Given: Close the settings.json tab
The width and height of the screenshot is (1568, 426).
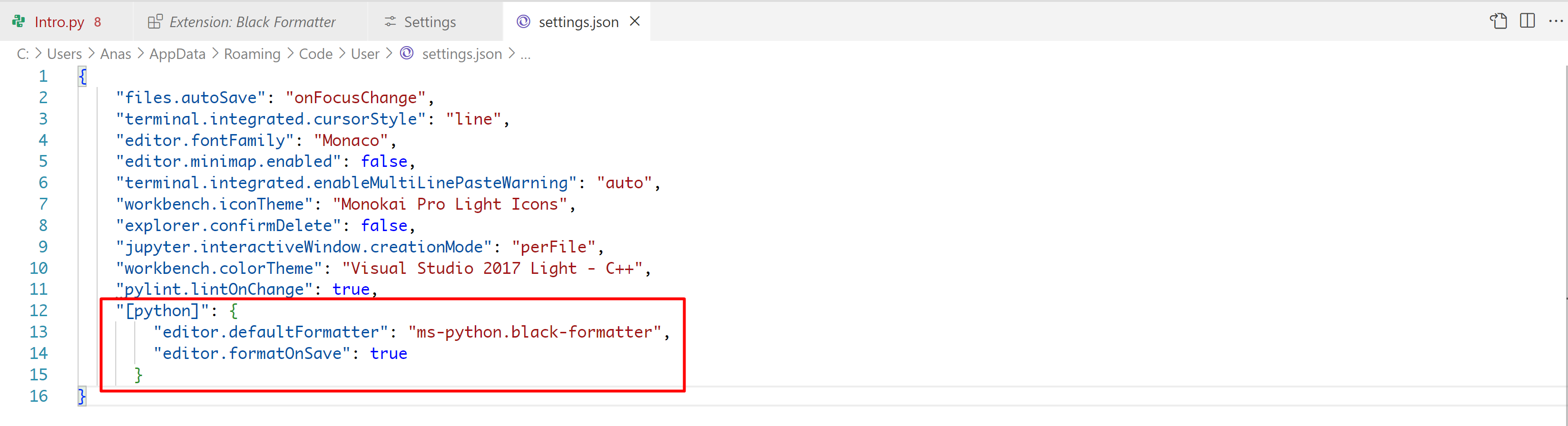Looking at the screenshot, I should [x=635, y=21].
